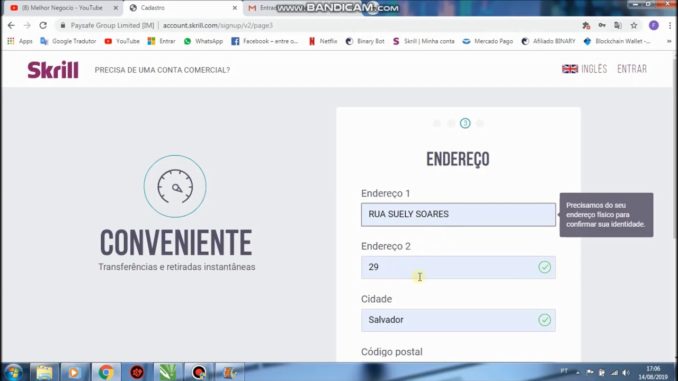Open the Entrar bookmark with Microsoft icon
Viewport: 678px width, 381px height.
(x=162, y=41)
